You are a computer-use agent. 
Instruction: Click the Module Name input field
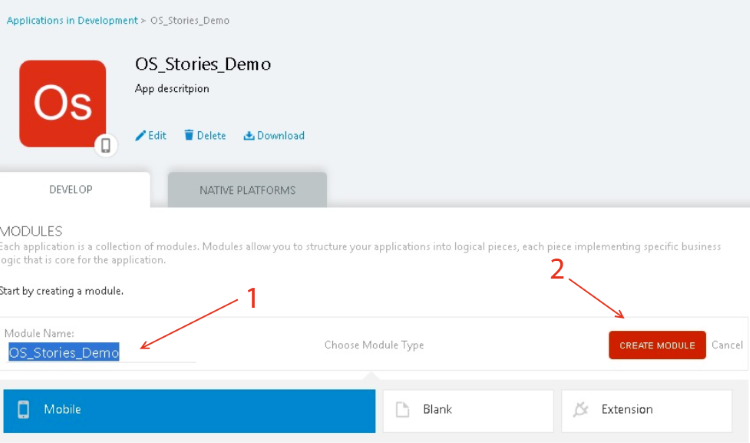tap(100, 352)
